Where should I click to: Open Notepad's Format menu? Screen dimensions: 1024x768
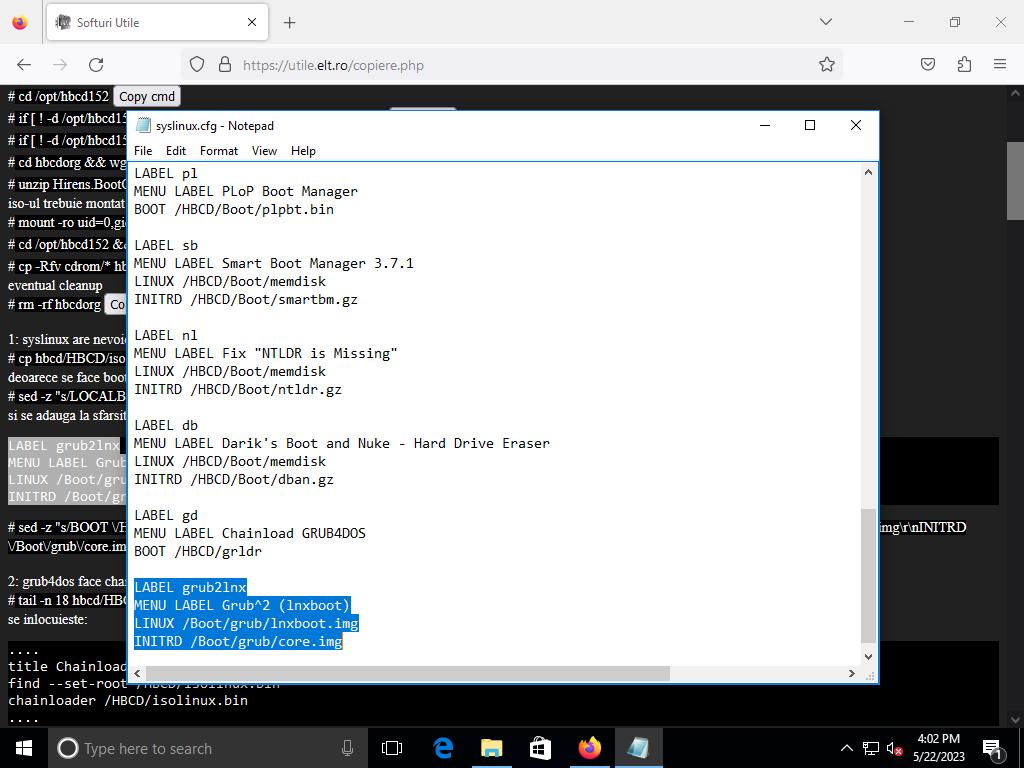[x=218, y=151]
